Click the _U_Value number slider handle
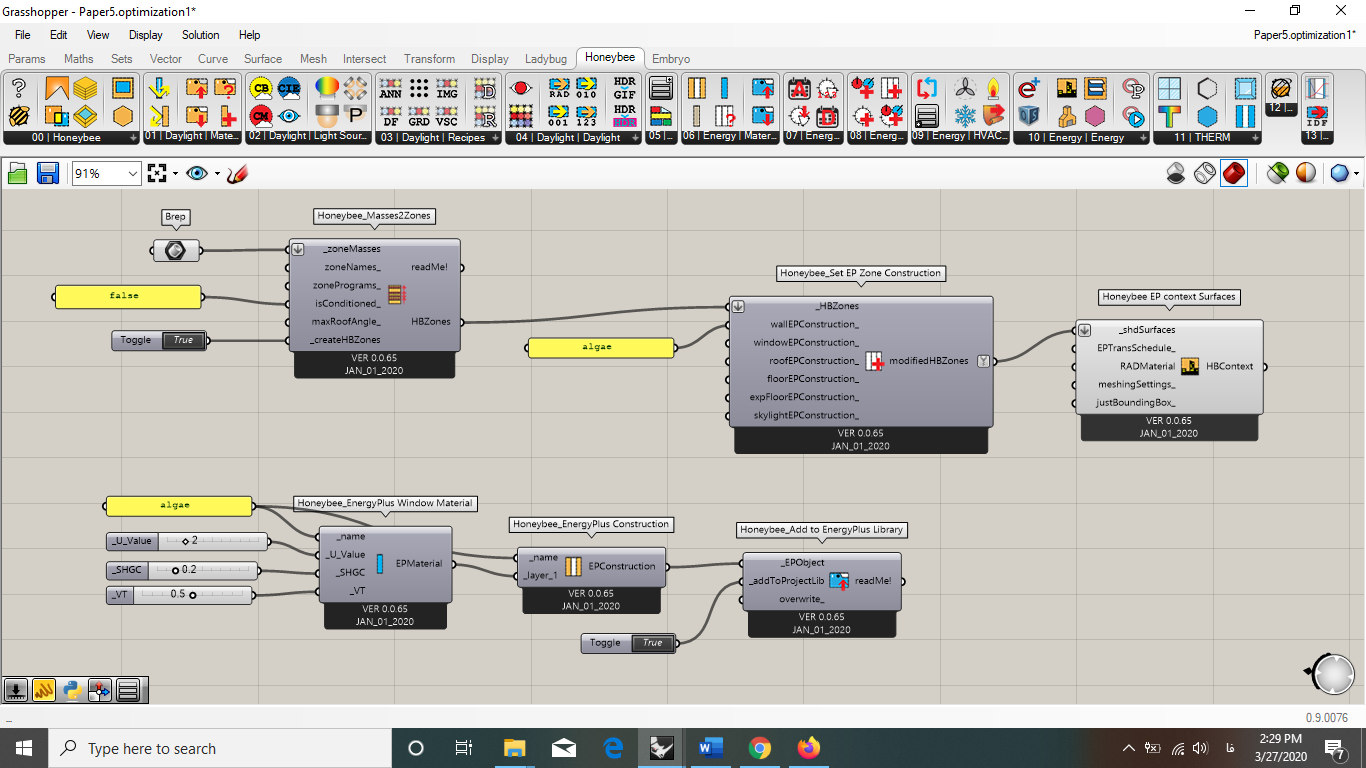Screen dimensions: 1366x768 pyautogui.click(x=186, y=541)
